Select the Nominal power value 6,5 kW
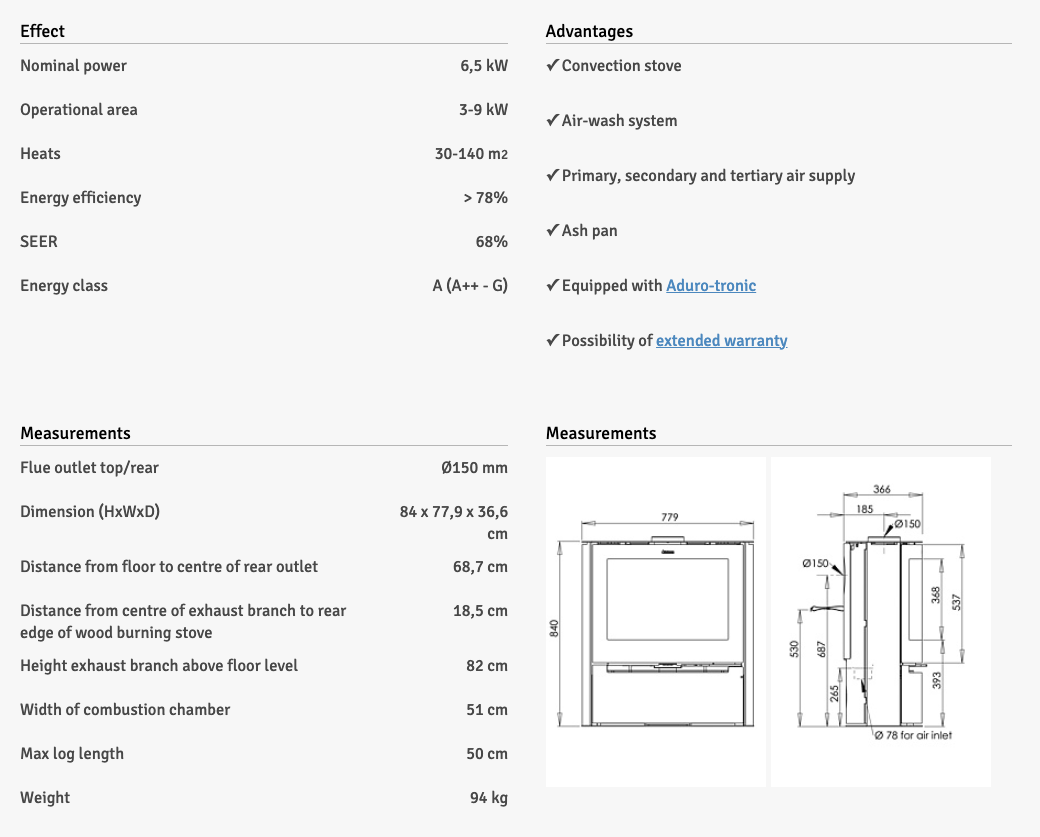The image size is (1040, 837). click(483, 66)
